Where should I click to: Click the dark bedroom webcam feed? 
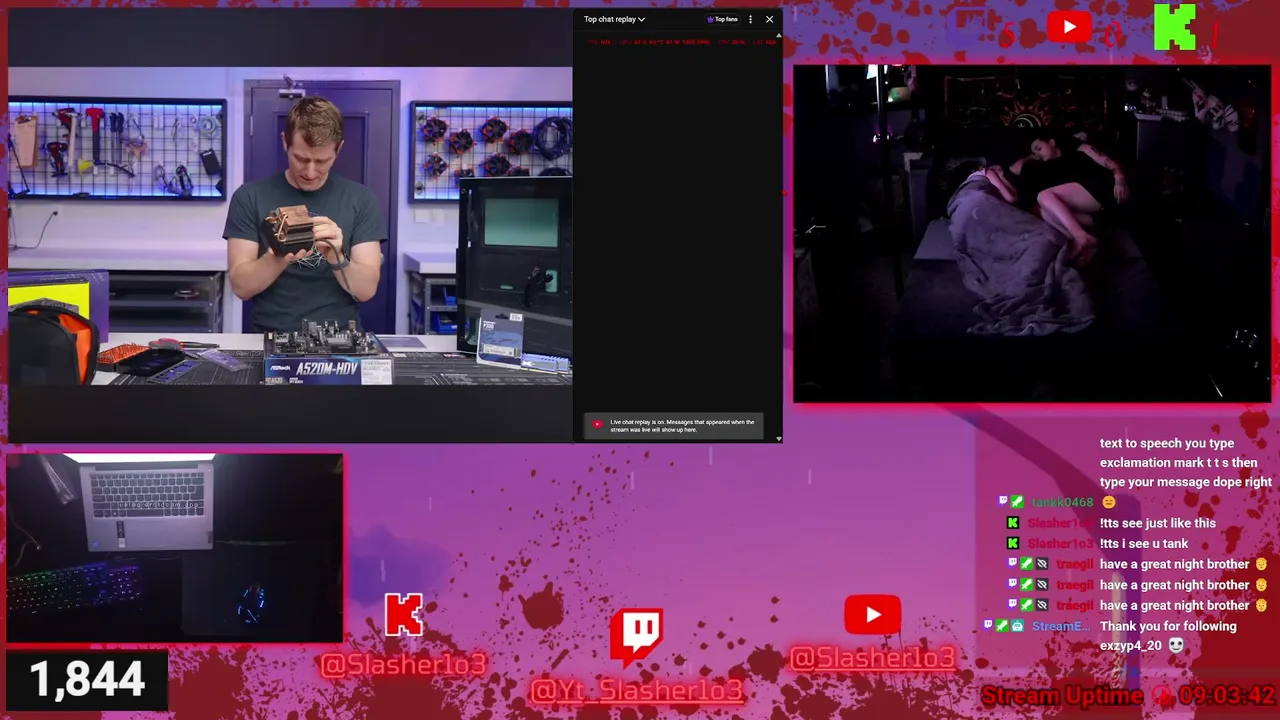pos(1032,234)
